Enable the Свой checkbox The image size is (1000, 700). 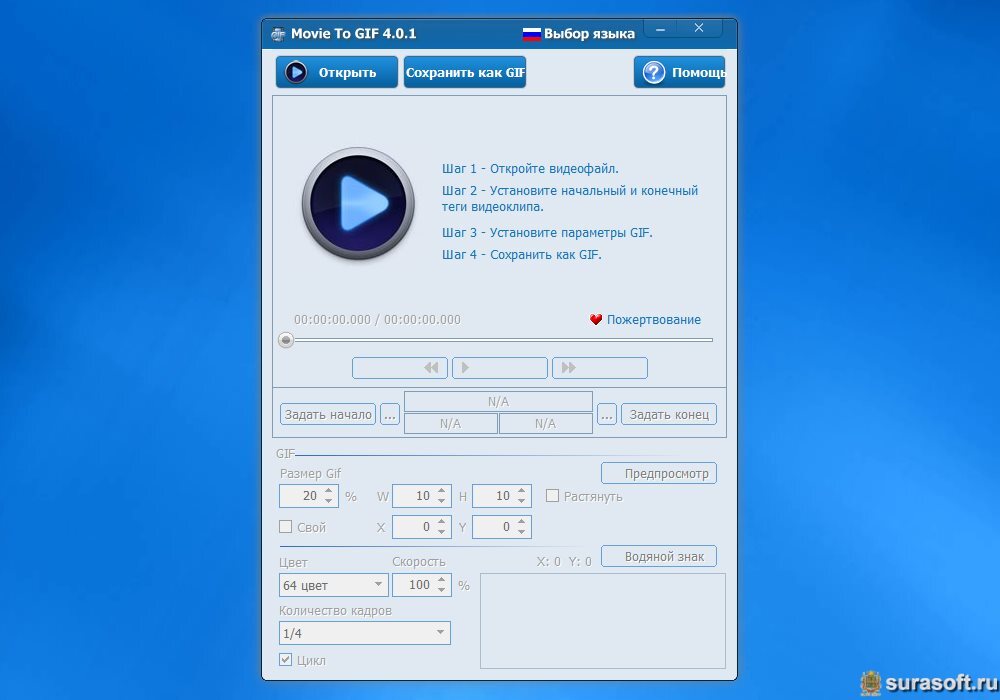tap(286, 527)
